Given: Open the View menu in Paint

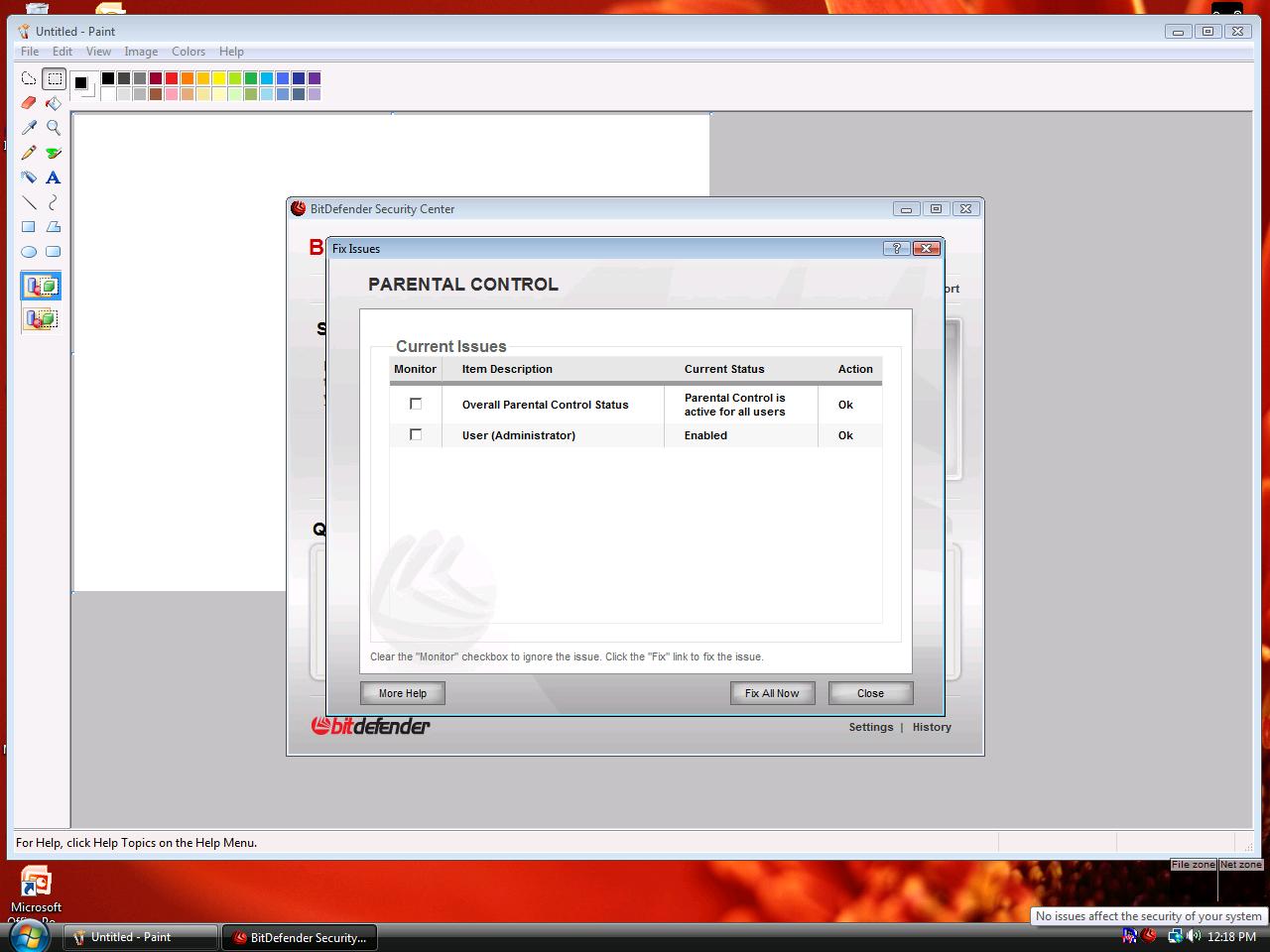Looking at the screenshot, I should point(98,52).
